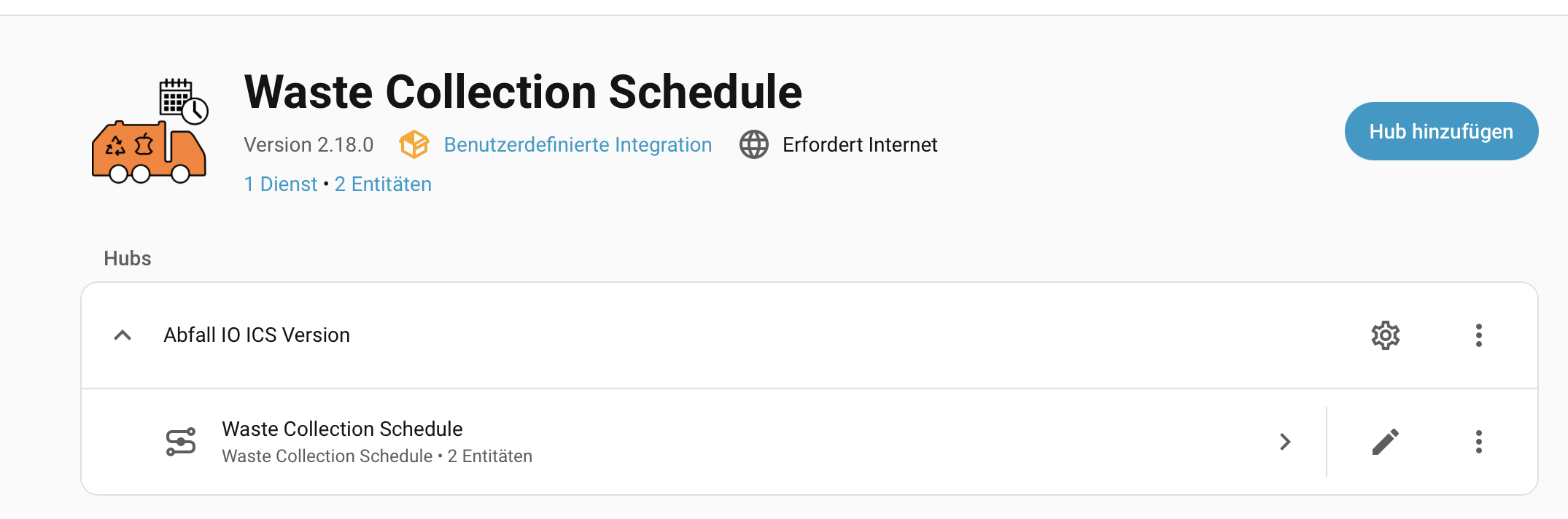The width and height of the screenshot is (1568, 519).
Task: Click the Erfordert Internet label
Action: (859, 144)
